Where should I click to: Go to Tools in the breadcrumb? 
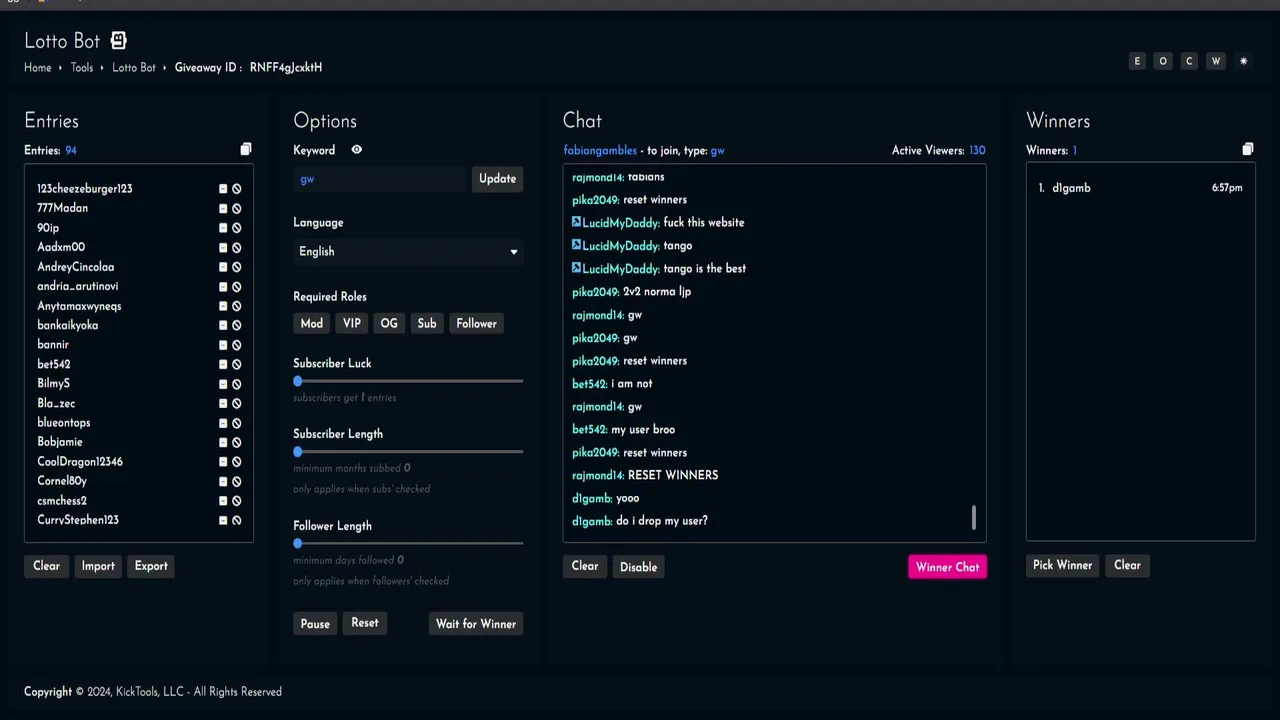[x=82, y=68]
